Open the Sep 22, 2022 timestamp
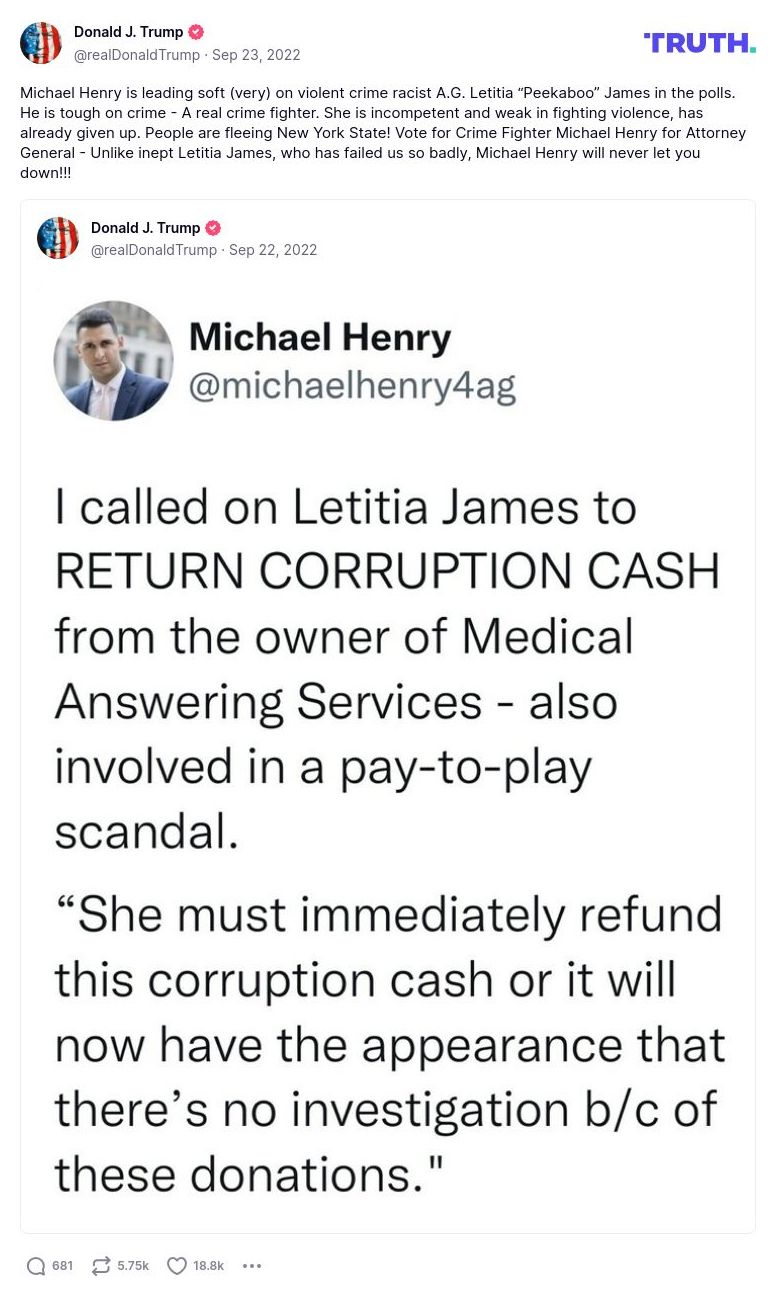Viewport: 777px width, 1296px height. pos(273,250)
